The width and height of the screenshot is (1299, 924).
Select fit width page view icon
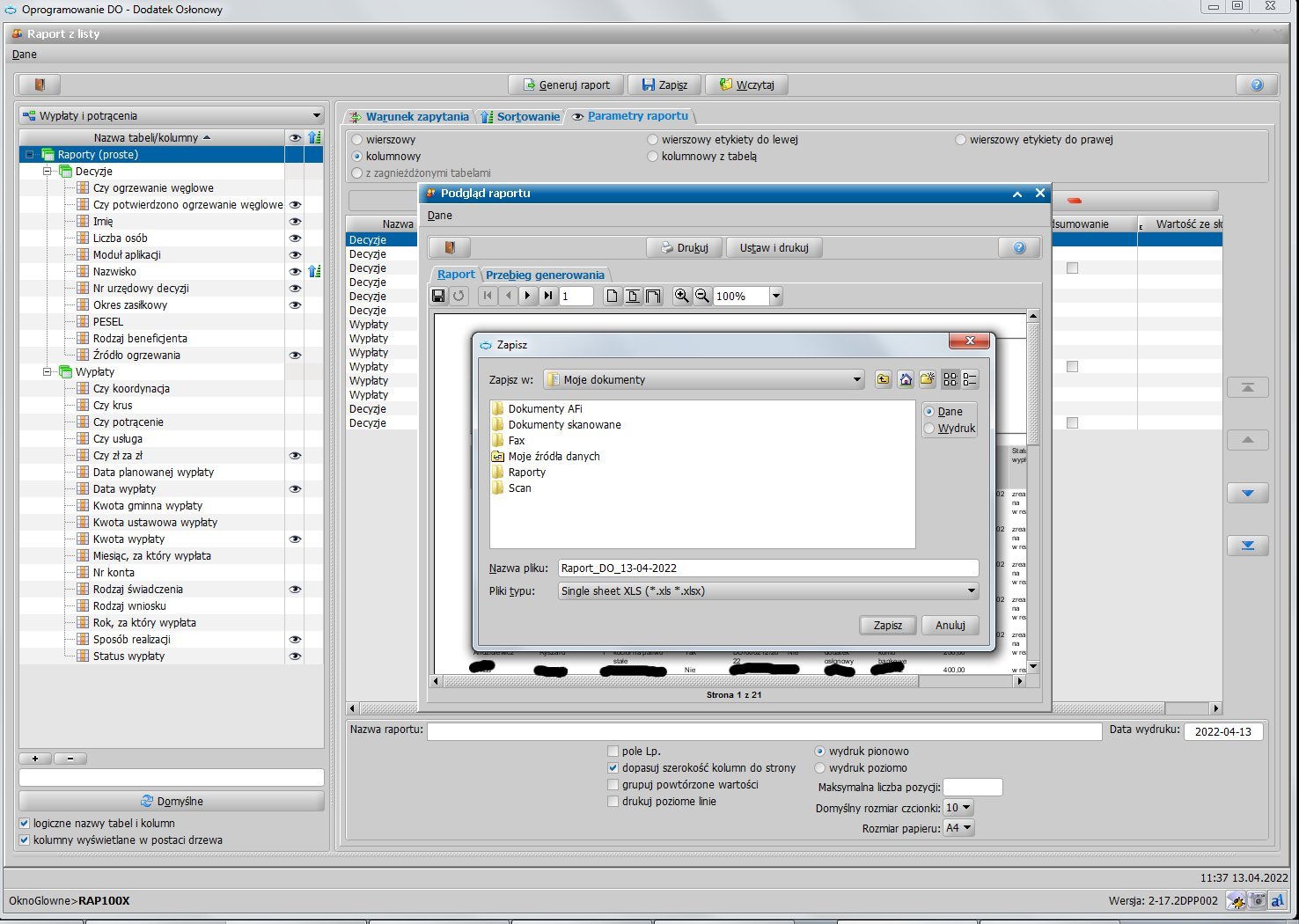653,296
